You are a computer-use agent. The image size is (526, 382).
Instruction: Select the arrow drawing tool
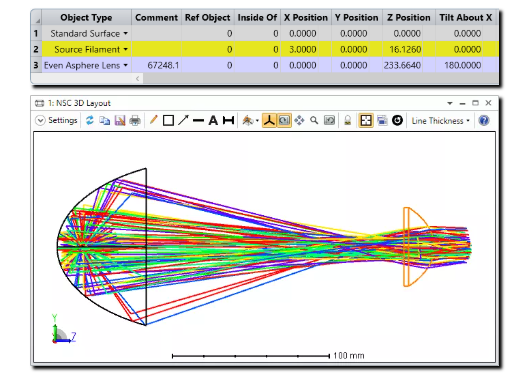pos(183,120)
